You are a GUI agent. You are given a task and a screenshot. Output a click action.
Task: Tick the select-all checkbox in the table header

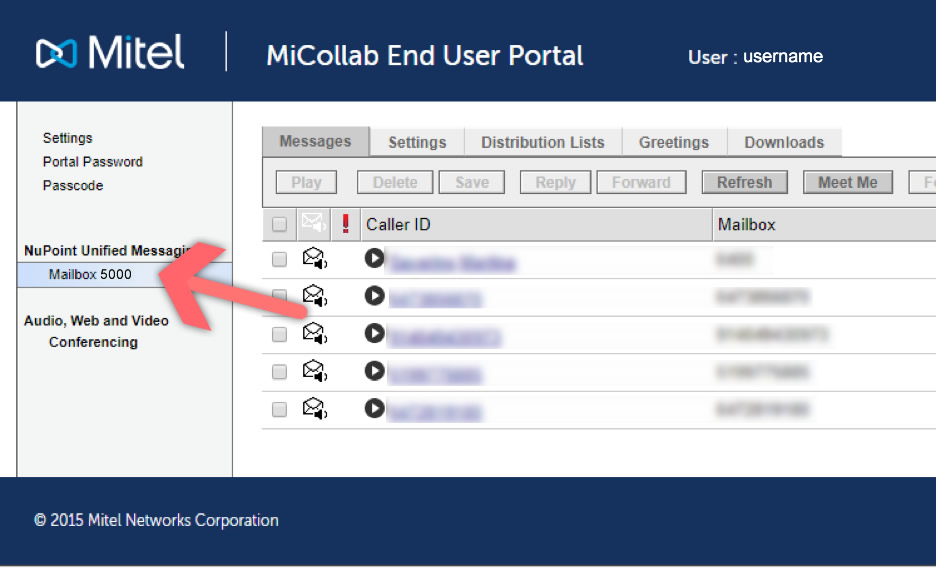pos(279,224)
